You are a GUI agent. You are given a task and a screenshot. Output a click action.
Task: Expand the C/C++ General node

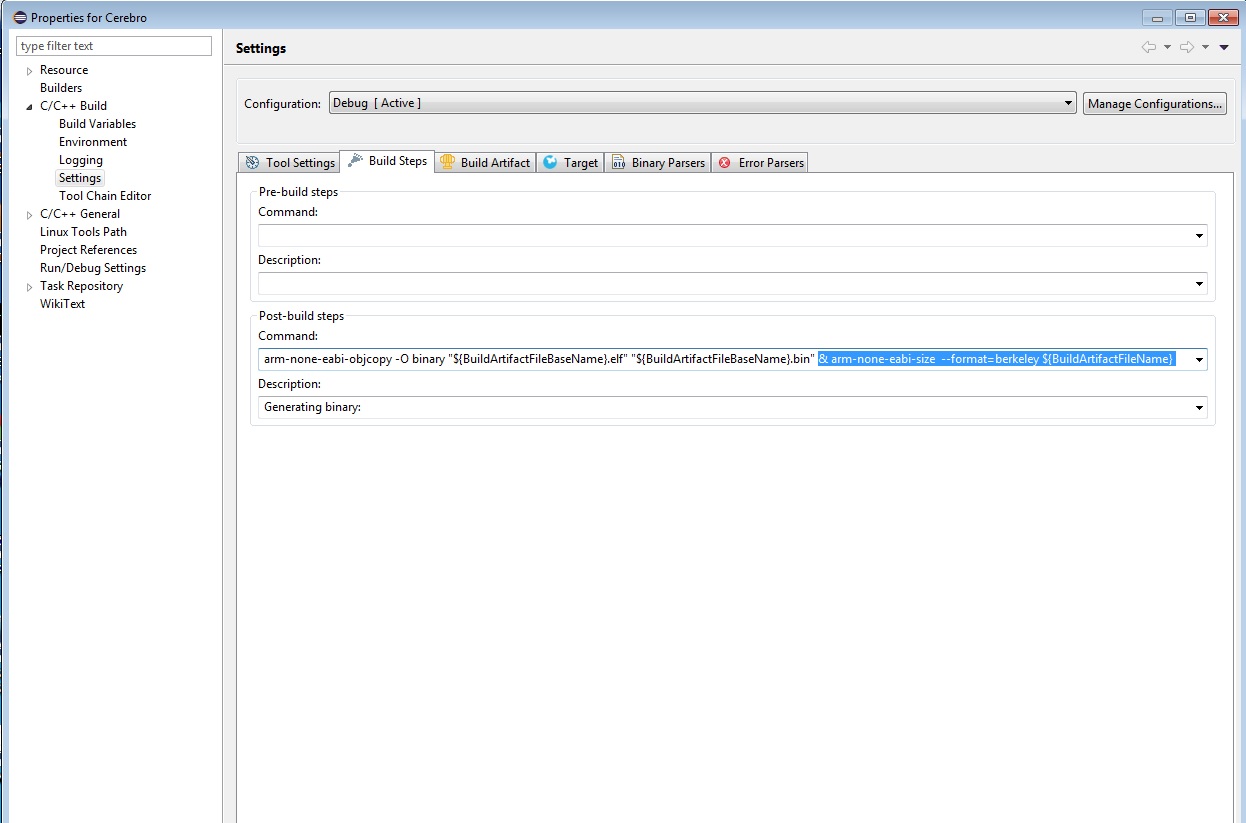pyautogui.click(x=29, y=214)
